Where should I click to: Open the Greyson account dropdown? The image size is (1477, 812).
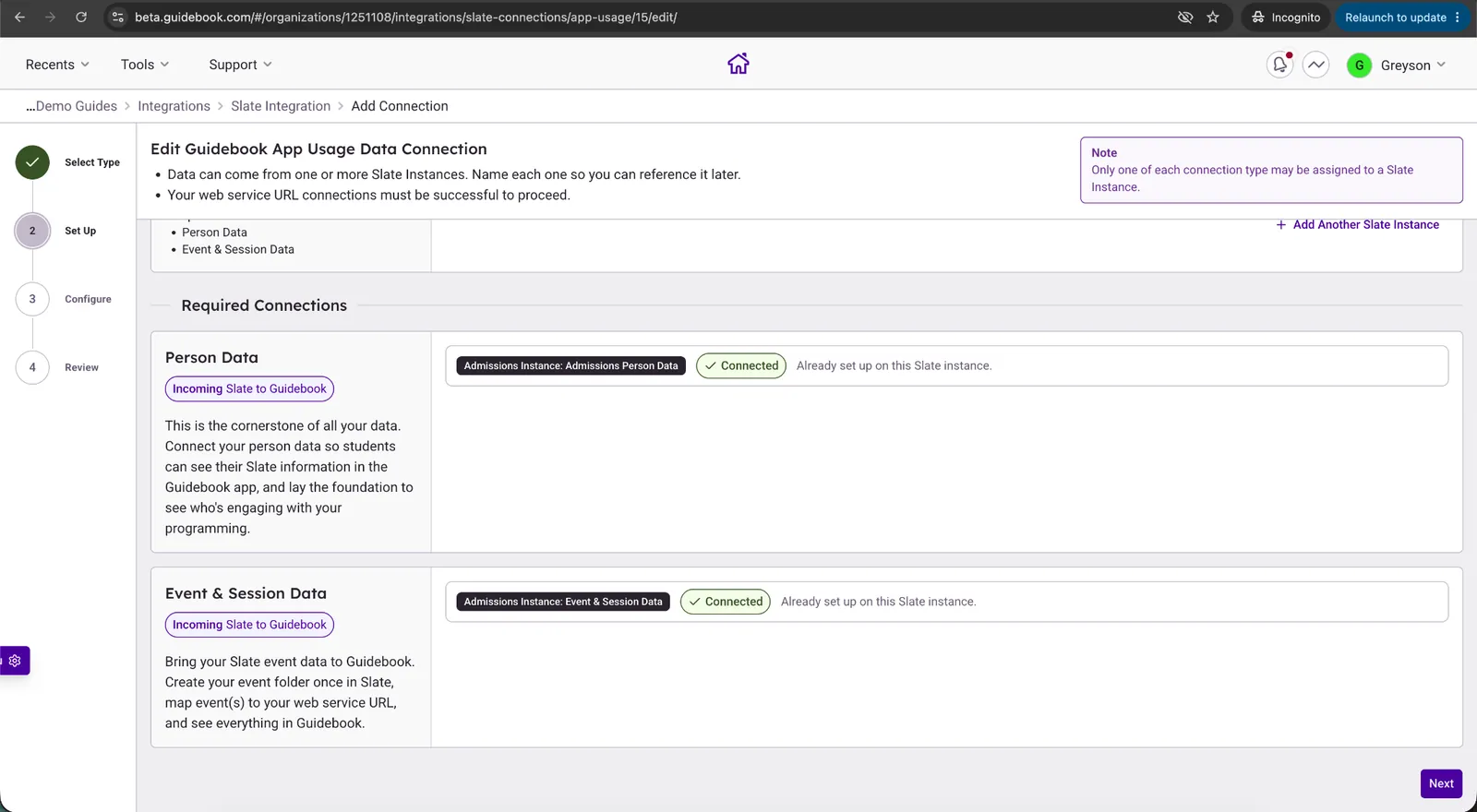[1412, 65]
